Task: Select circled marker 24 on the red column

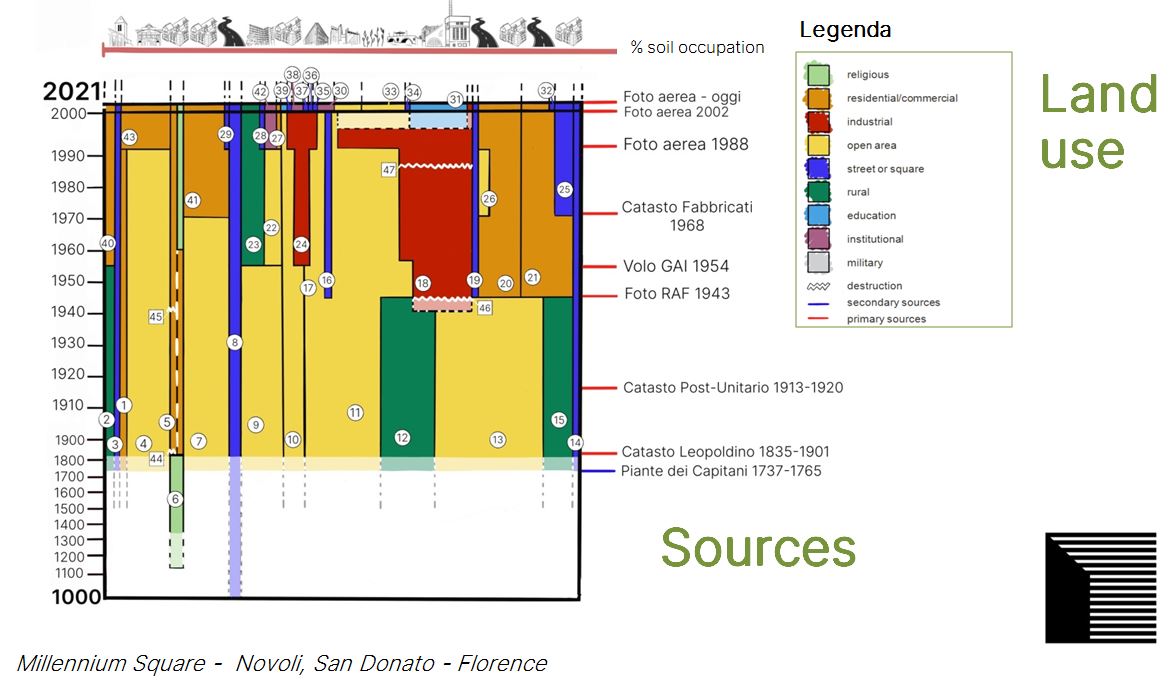Action: coord(301,244)
